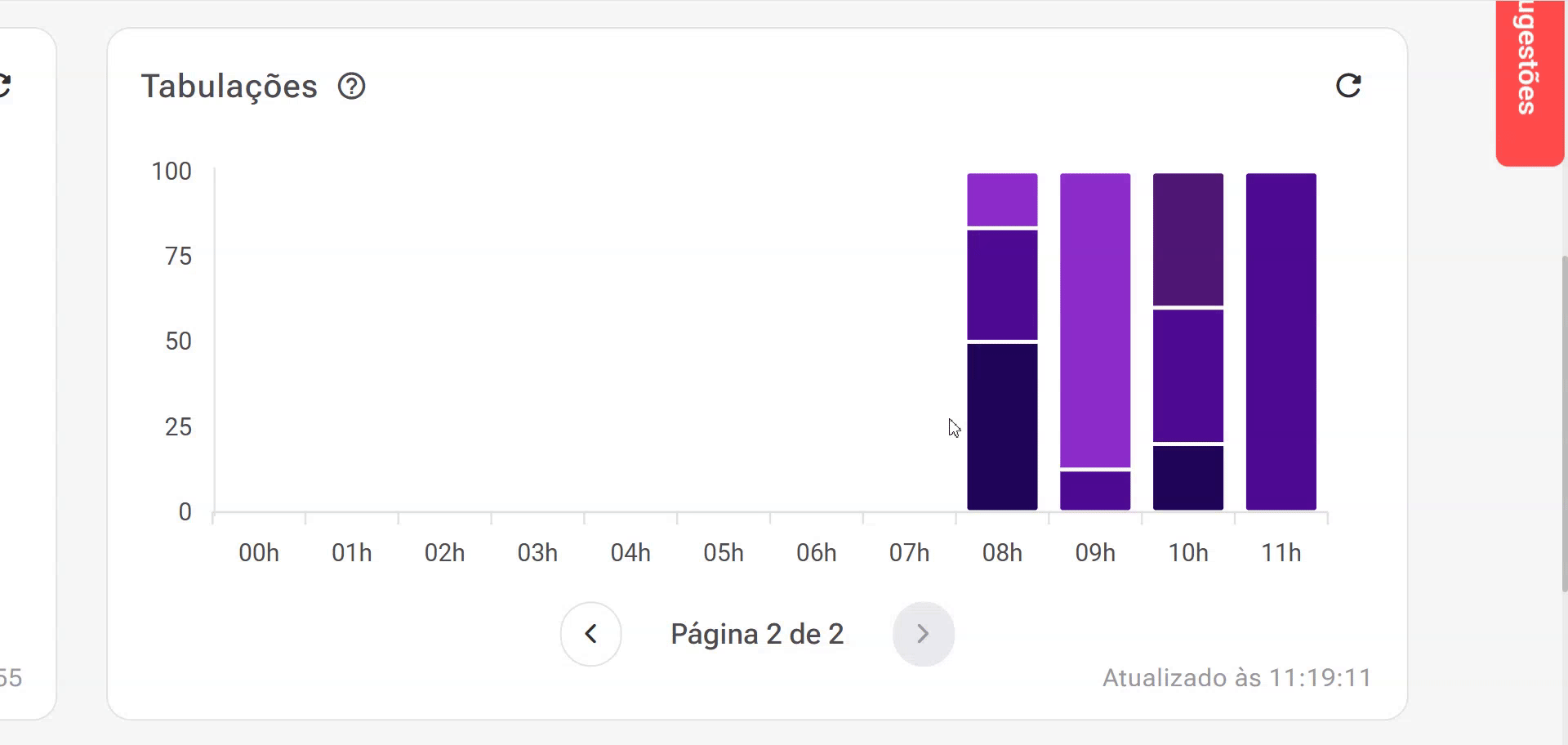The height and width of the screenshot is (745, 1568).
Task: Click the Tabulações card title
Action: coord(229,87)
